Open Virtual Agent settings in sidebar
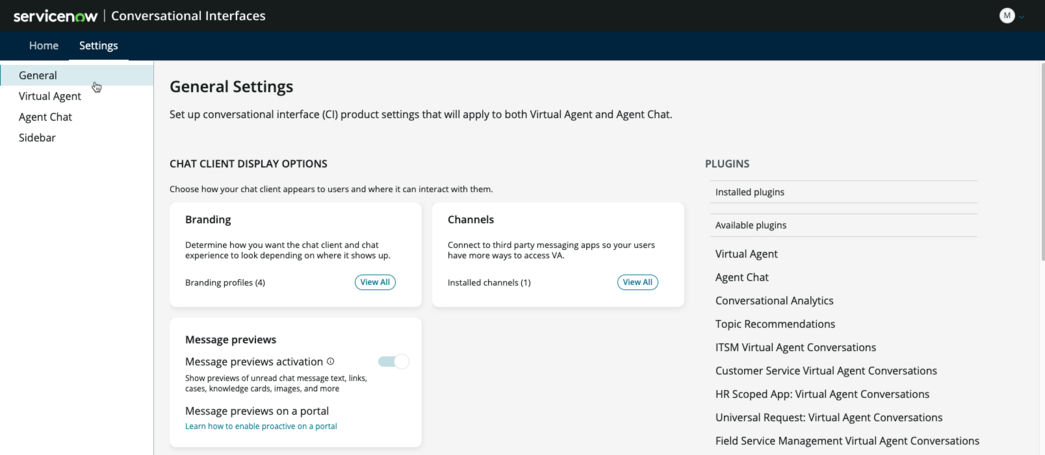This screenshot has width=1045, height=455. 50,96
